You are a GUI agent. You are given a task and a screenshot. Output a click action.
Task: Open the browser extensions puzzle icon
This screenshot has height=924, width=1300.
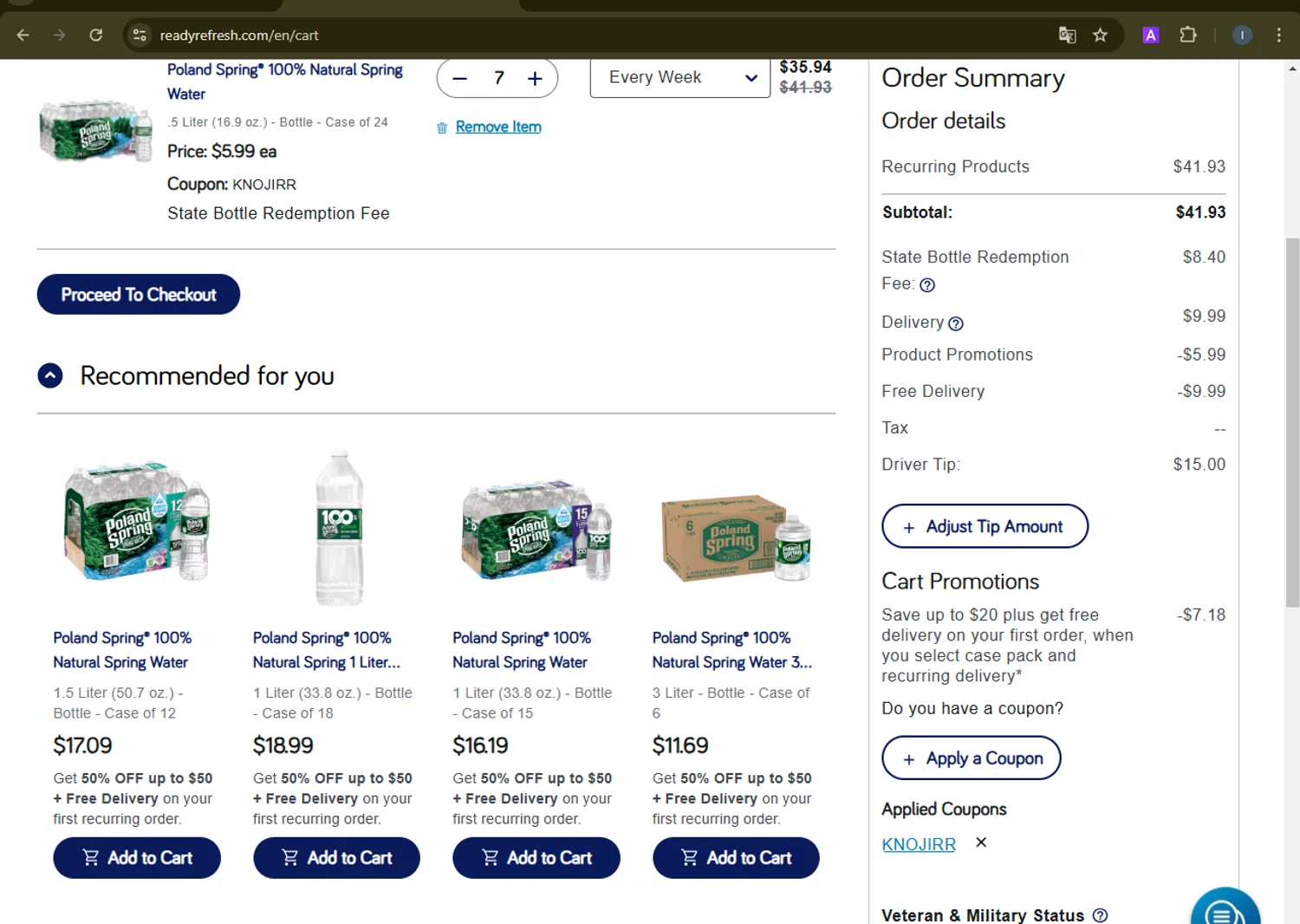click(x=1188, y=35)
